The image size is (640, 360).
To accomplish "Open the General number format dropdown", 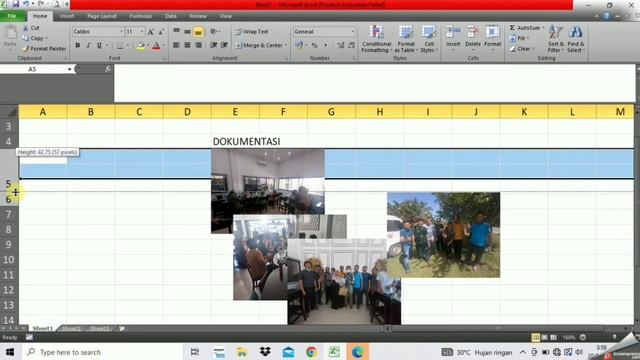I will click(352, 31).
